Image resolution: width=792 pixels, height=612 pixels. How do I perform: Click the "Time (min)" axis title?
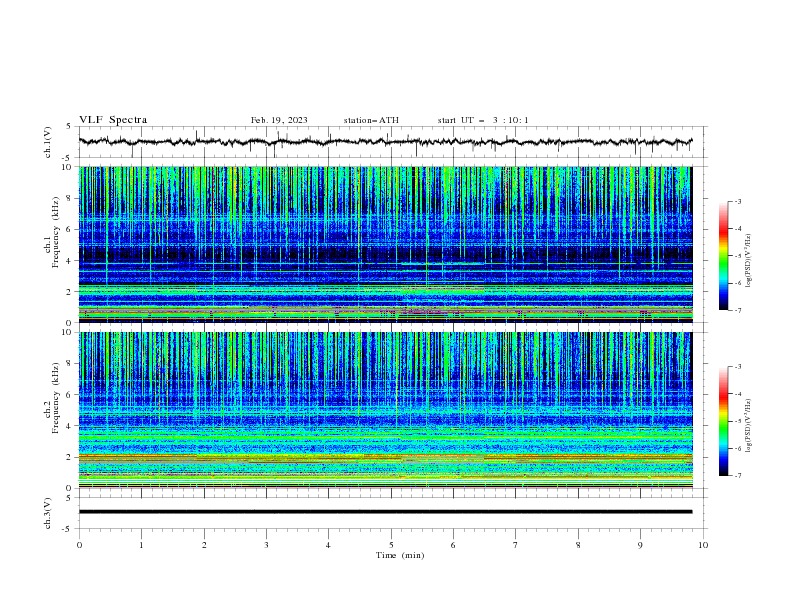(x=400, y=555)
